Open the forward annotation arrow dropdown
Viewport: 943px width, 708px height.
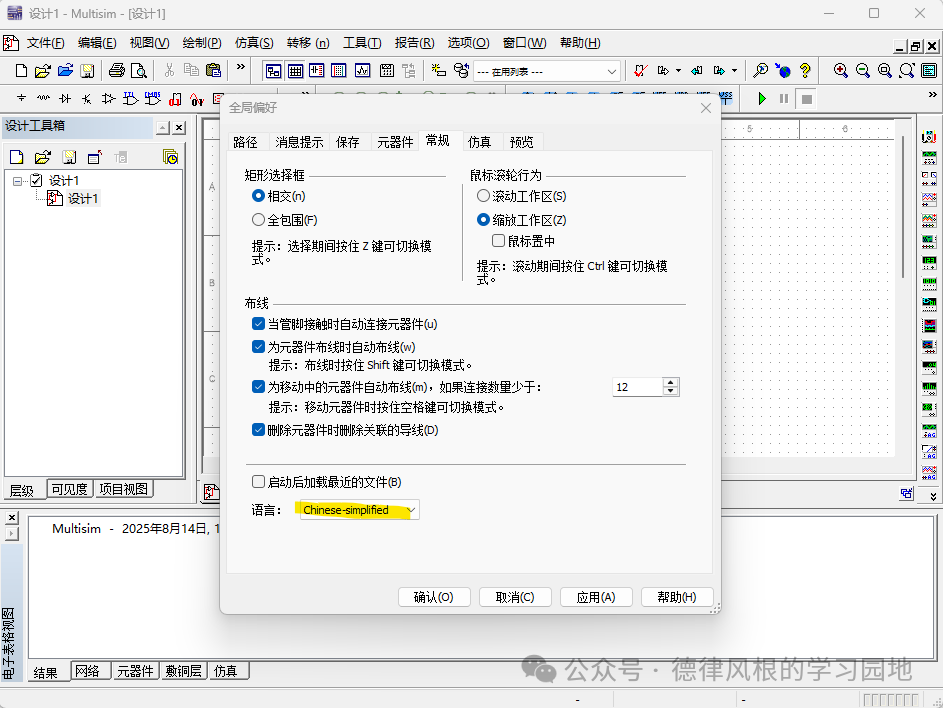click(734, 71)
